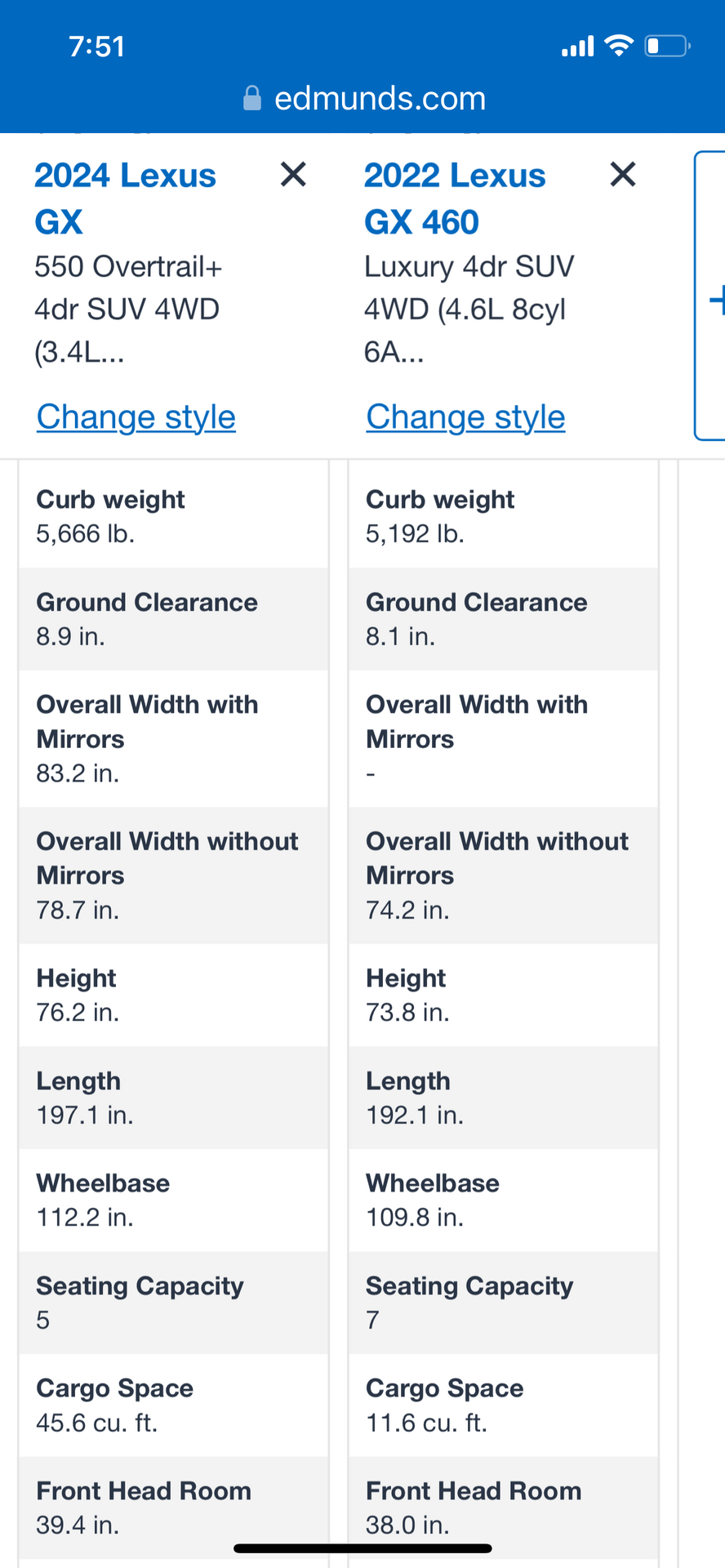Select 2024 GX Curb weight 5,666 lb. cell
The width and height of the screenshot is (725, 1568).
173,516
